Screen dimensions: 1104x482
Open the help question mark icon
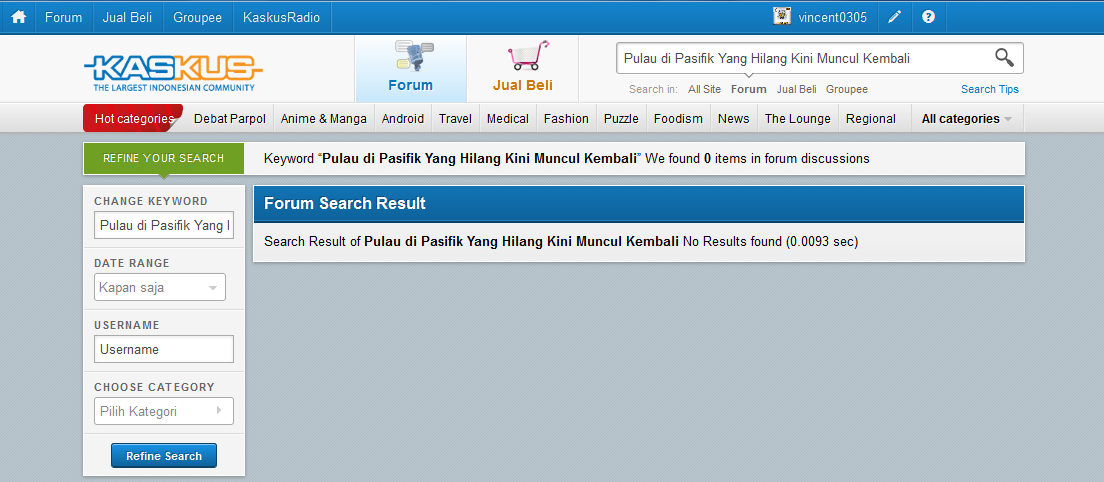(928, 17)
